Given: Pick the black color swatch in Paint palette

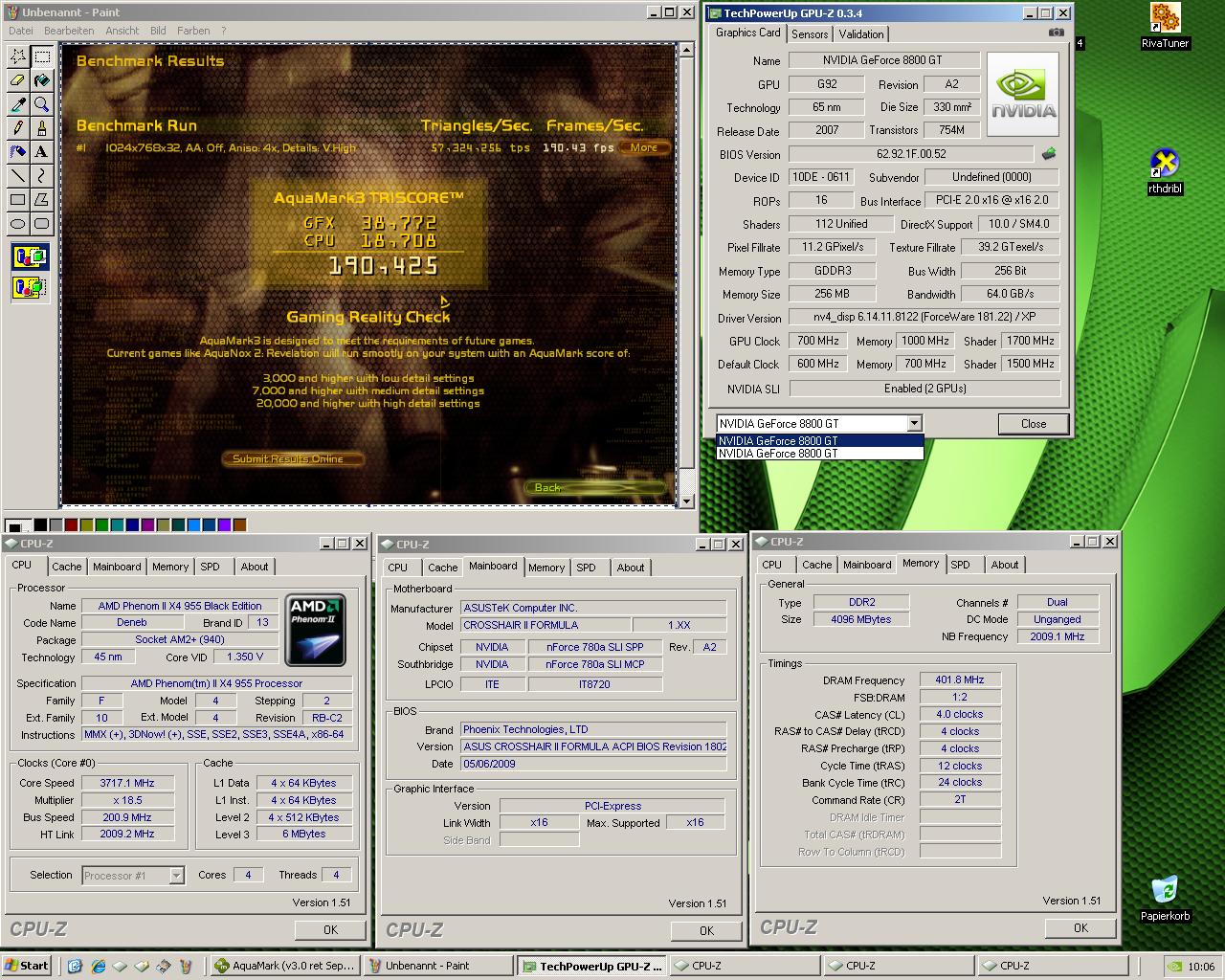Looking at the screenshot, I should [x=41, y=524].
